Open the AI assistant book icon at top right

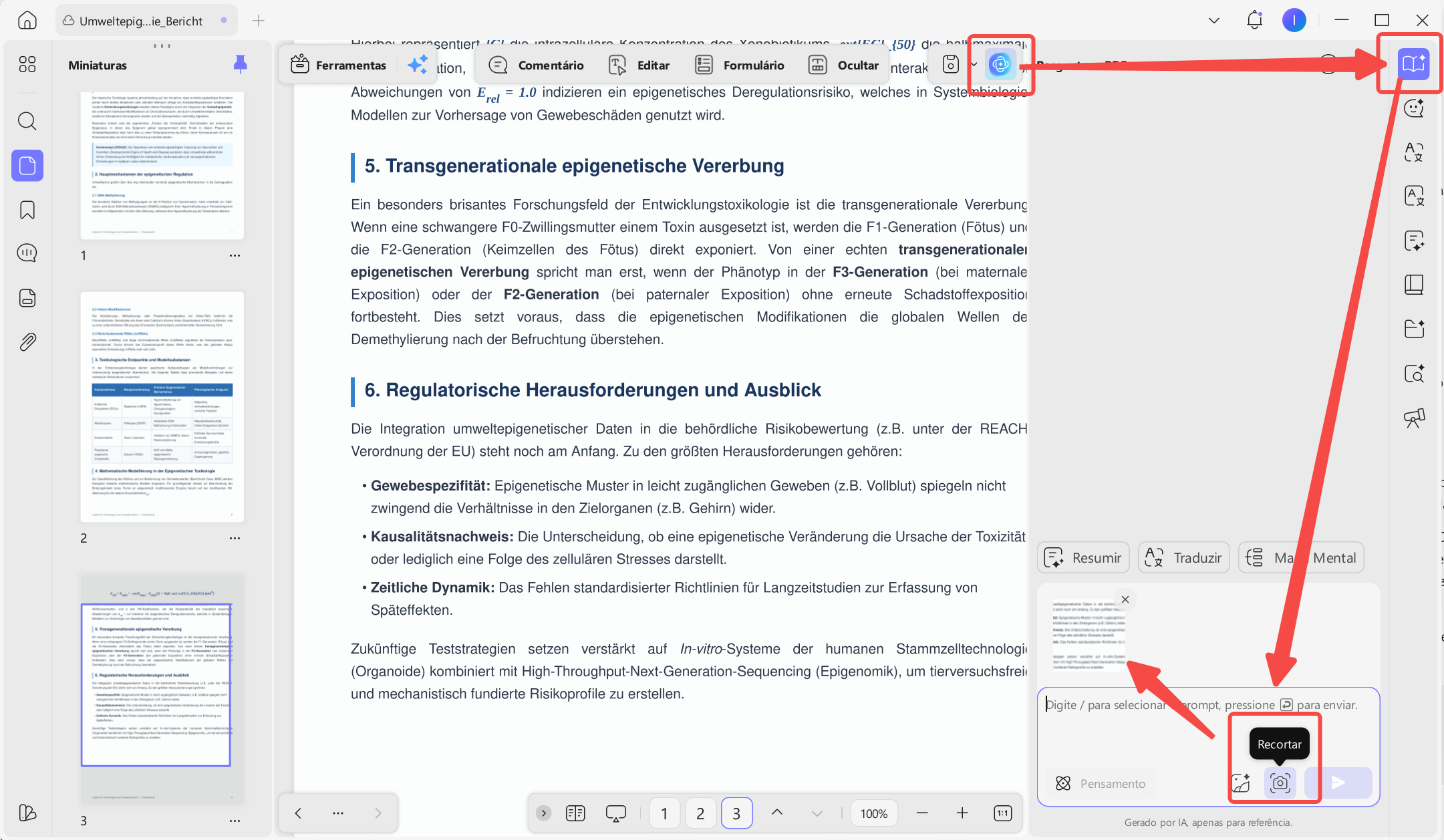pos(1413,64)
